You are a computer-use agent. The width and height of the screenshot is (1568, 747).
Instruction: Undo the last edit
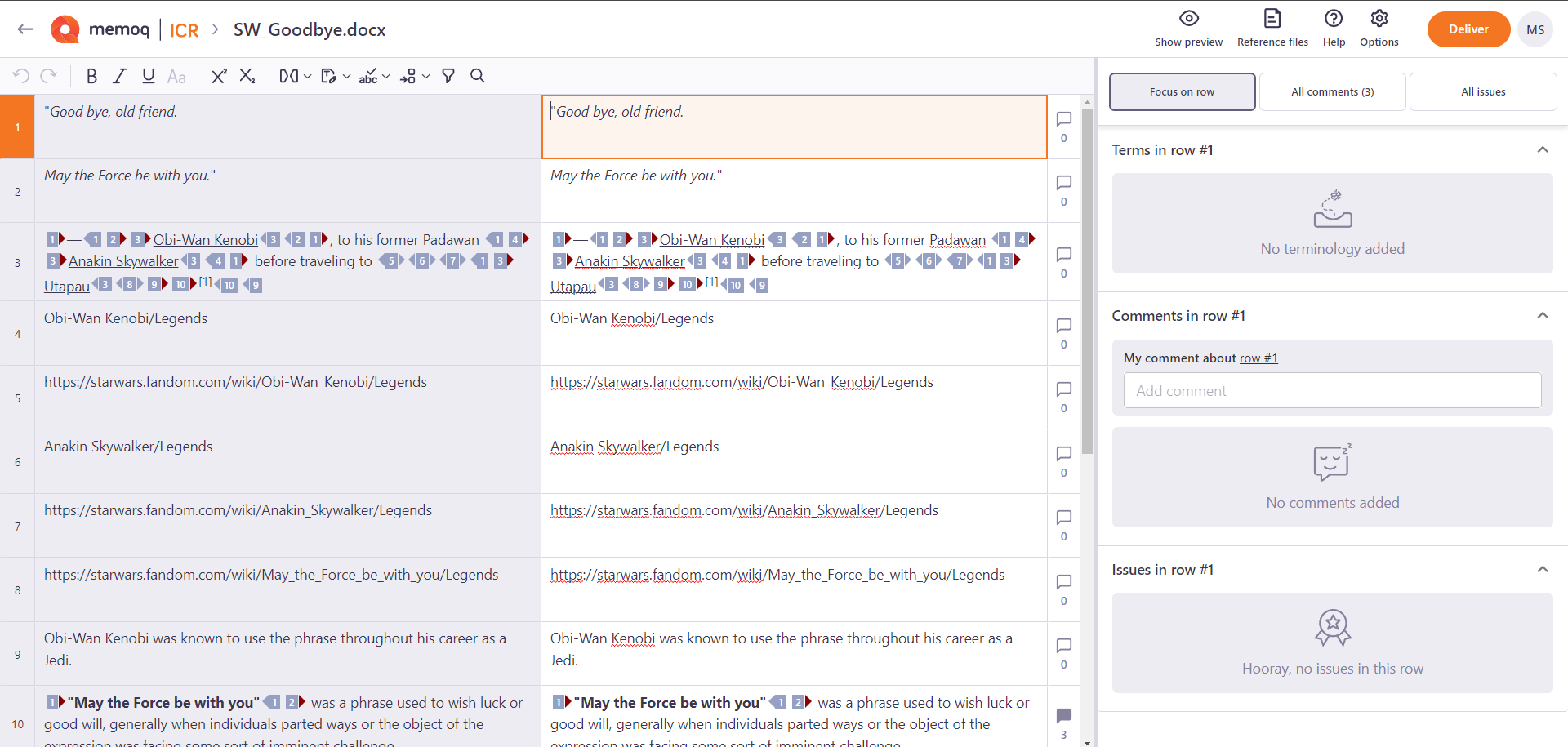[21, 76]
